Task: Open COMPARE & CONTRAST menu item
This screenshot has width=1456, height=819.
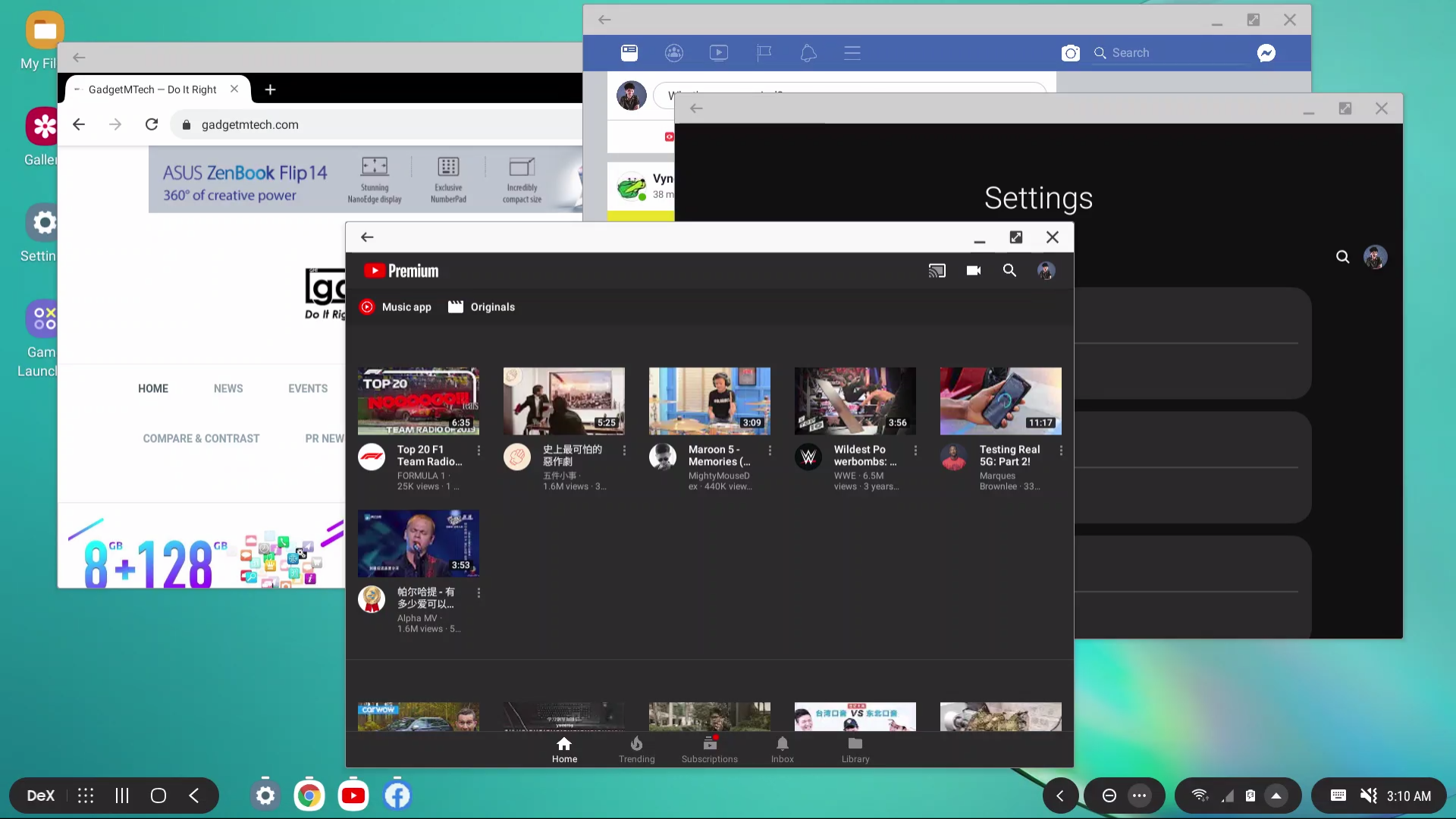Action: coord(201,438)
